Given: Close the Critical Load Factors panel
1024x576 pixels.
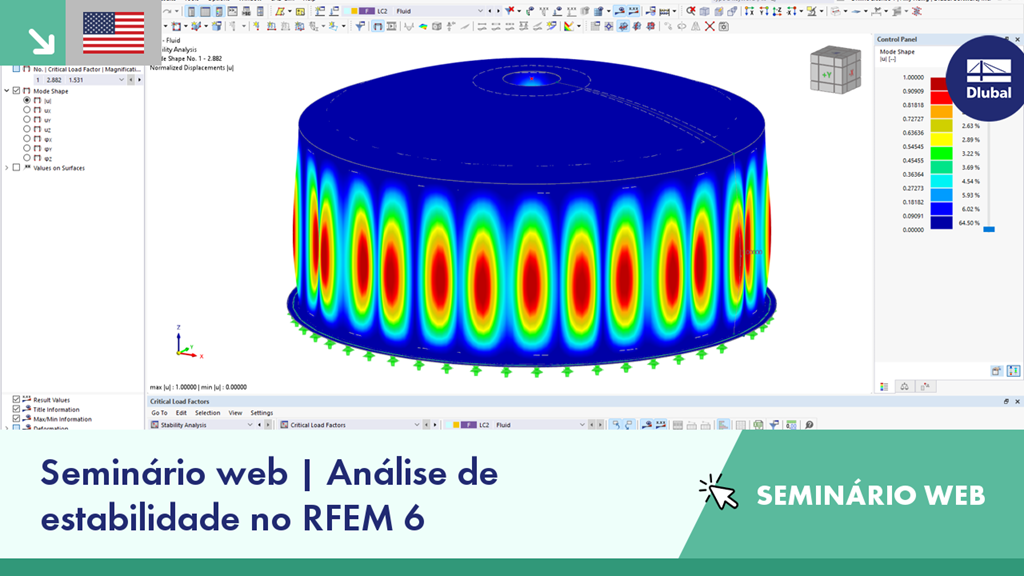Looking at the screenshot, I should tap(1017, 402).
